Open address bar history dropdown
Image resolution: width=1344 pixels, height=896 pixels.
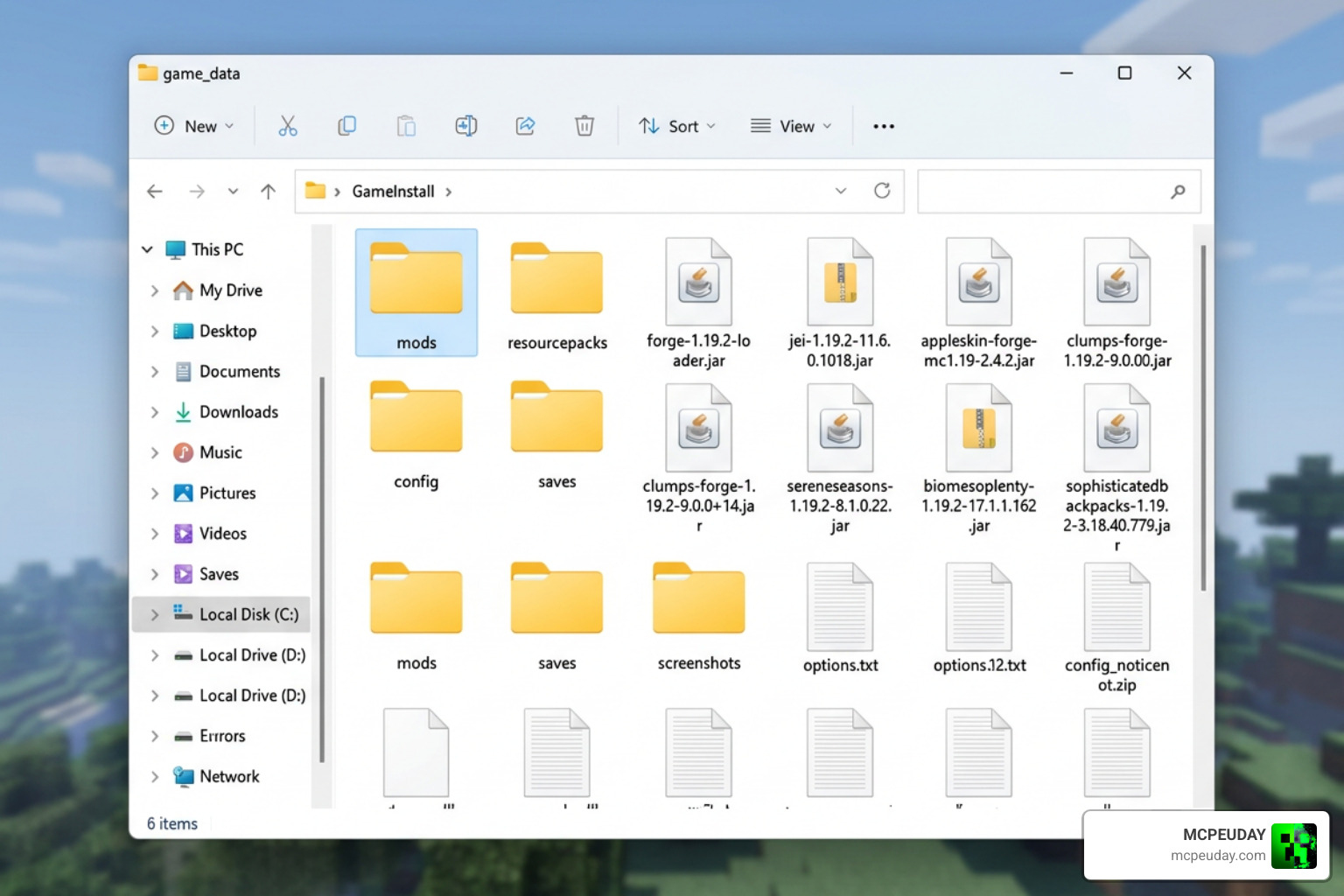pos(840,191)
